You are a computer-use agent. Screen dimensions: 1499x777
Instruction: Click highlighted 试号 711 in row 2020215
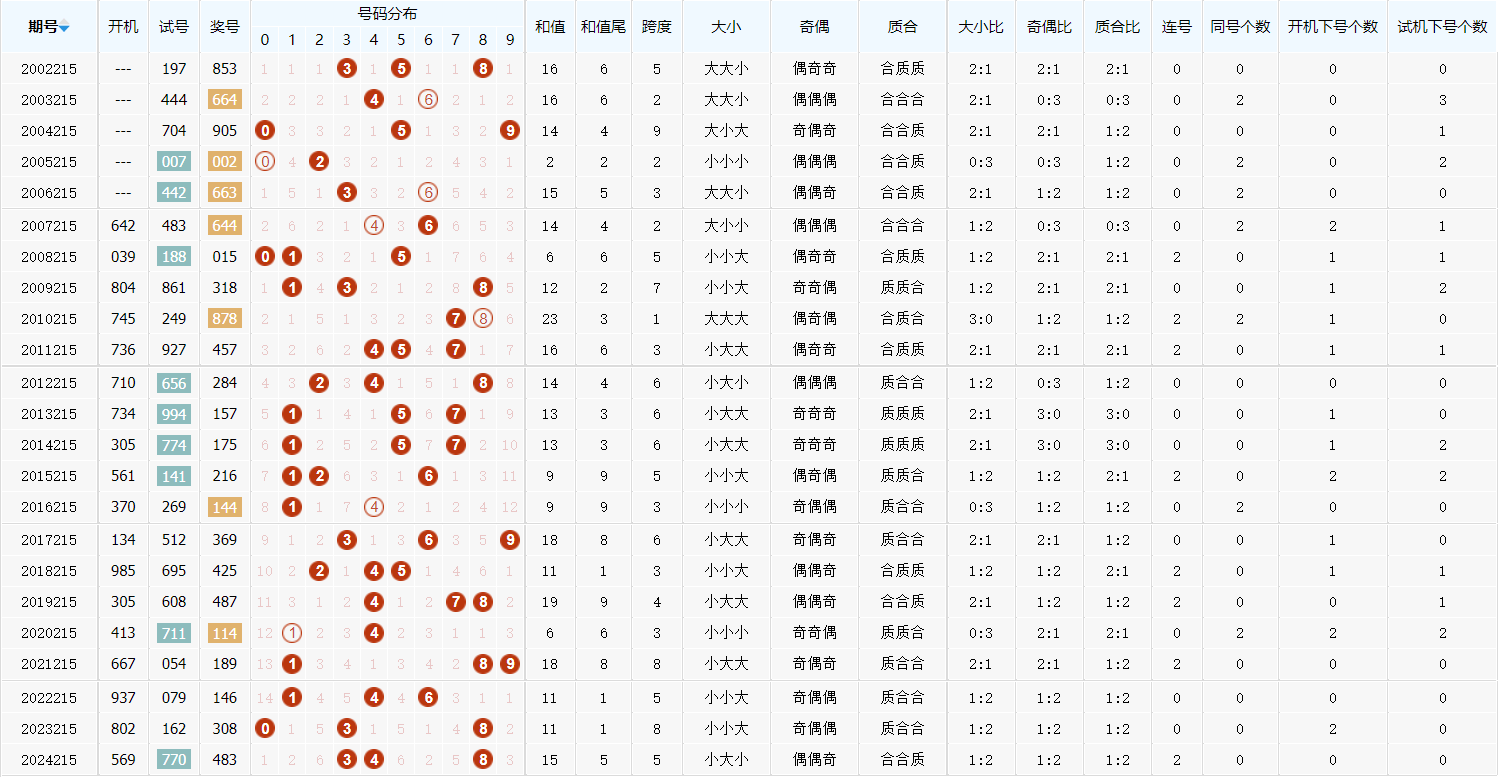coord(174,633)
